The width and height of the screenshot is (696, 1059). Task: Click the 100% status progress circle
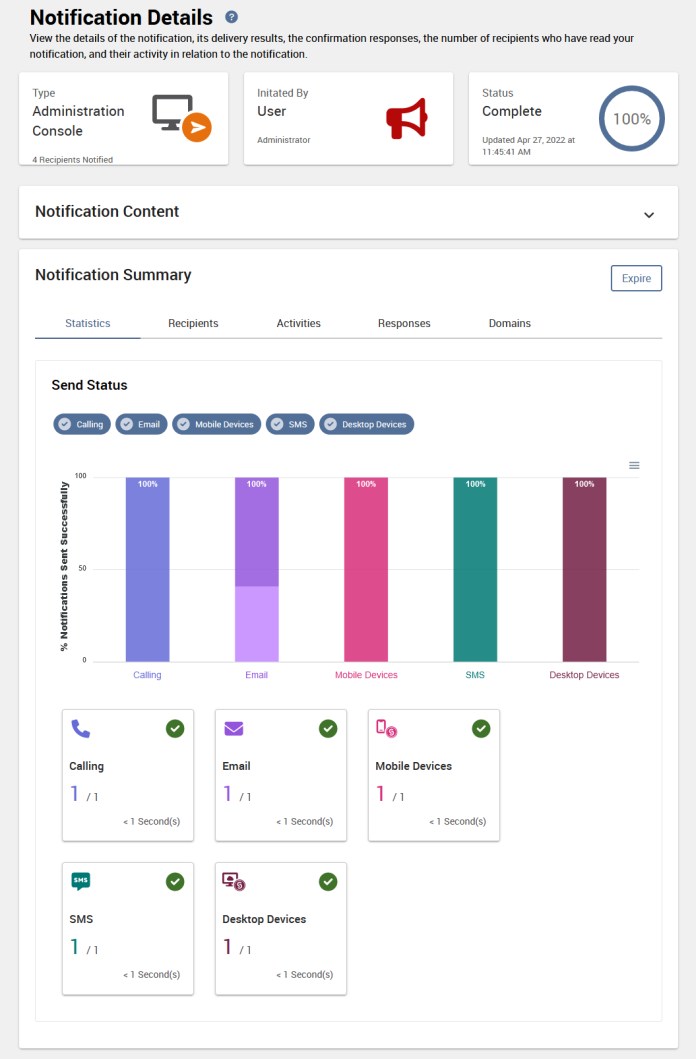tap(631, 118)
